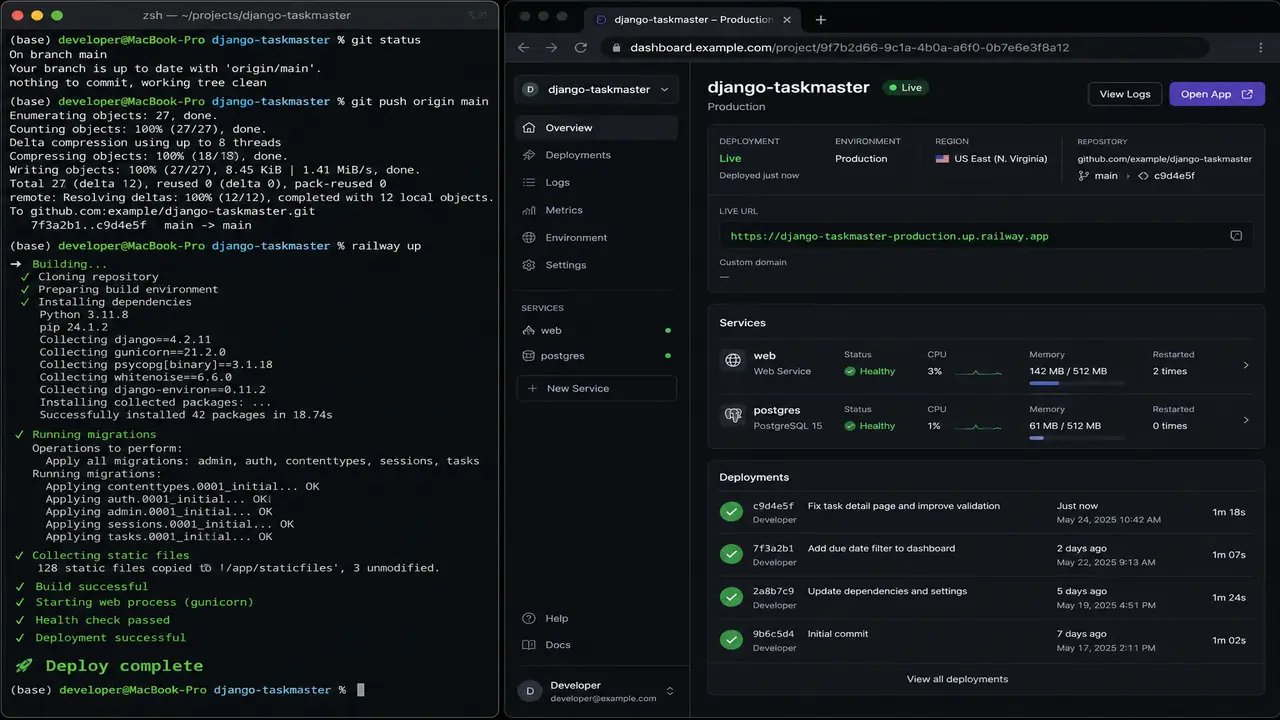Click the "main" branch name in Repository
1280x720 pixels.
click(x=1106, y=176)
